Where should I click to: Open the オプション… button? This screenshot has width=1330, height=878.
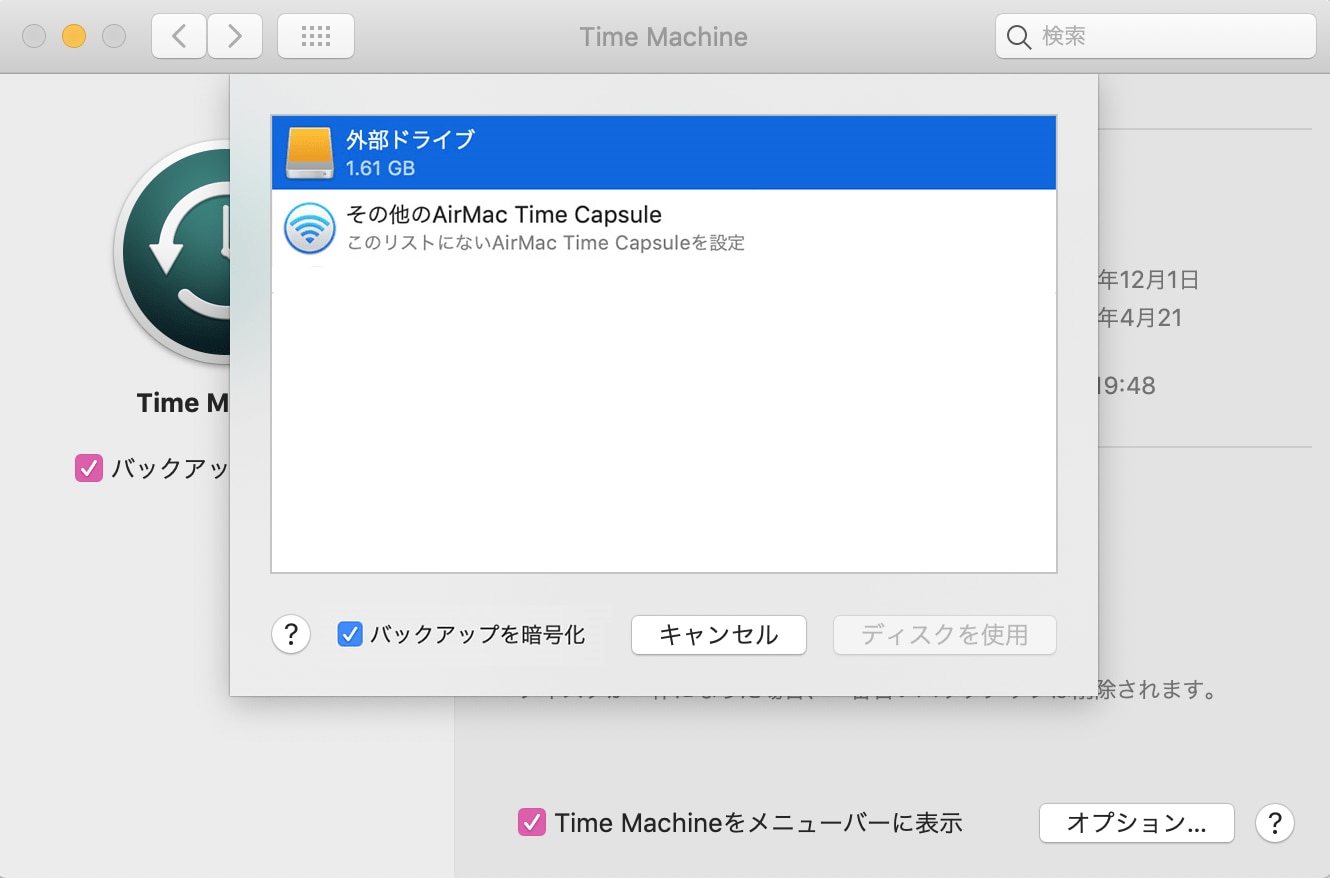tap(1137, 823)
